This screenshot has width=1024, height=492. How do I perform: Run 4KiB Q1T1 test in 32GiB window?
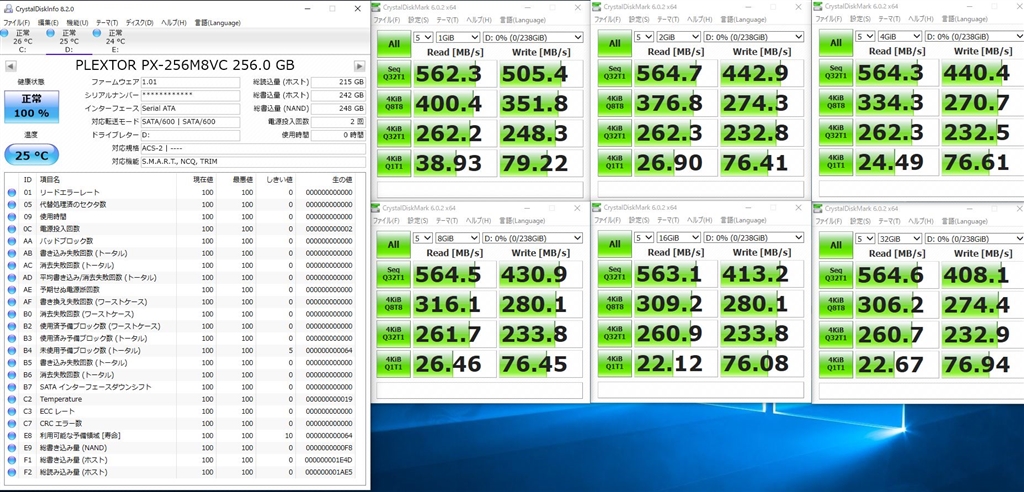coord(837,365)
